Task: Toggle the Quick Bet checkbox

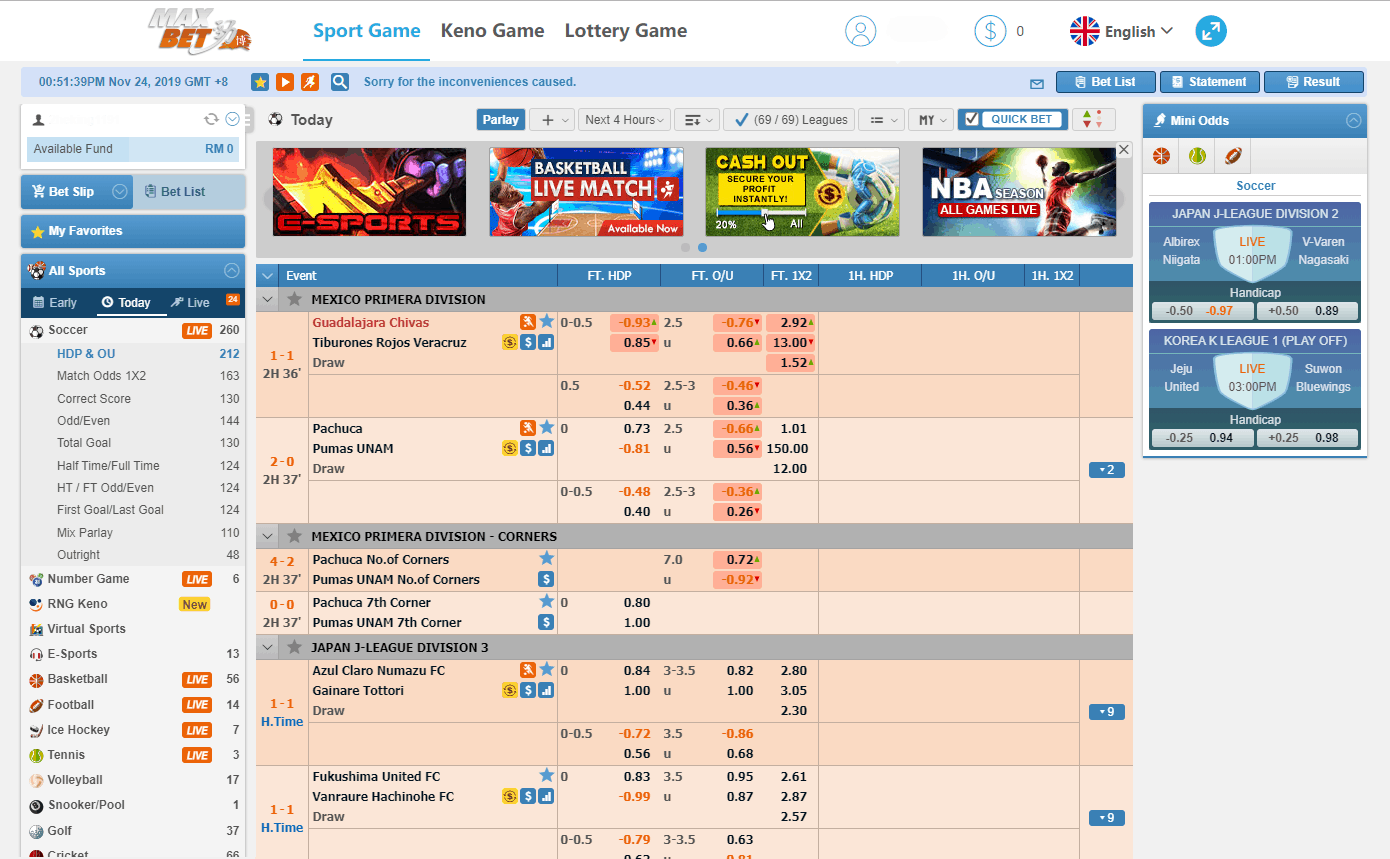Action: pos(971,119)
